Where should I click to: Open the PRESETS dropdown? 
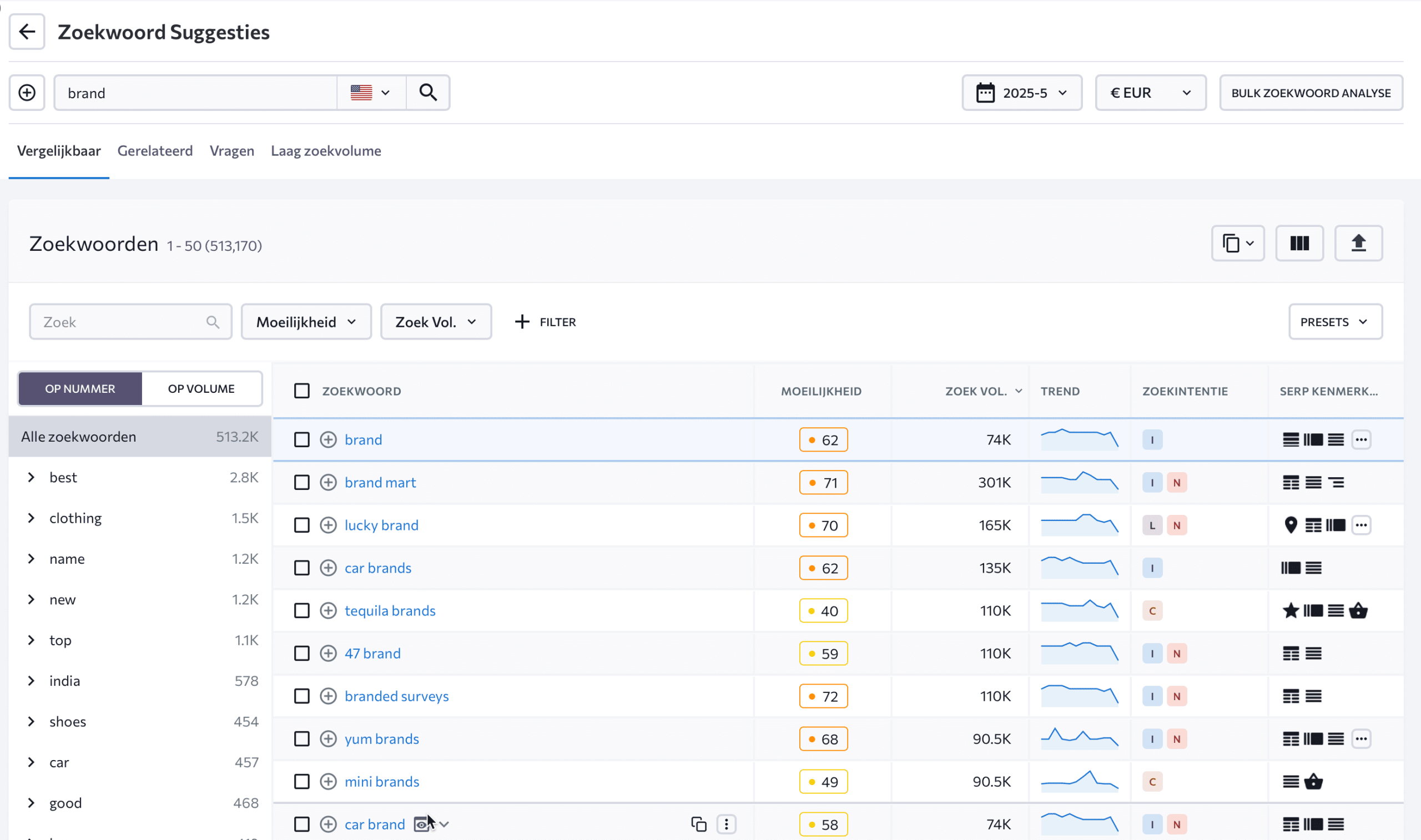tap(1336, 322)
